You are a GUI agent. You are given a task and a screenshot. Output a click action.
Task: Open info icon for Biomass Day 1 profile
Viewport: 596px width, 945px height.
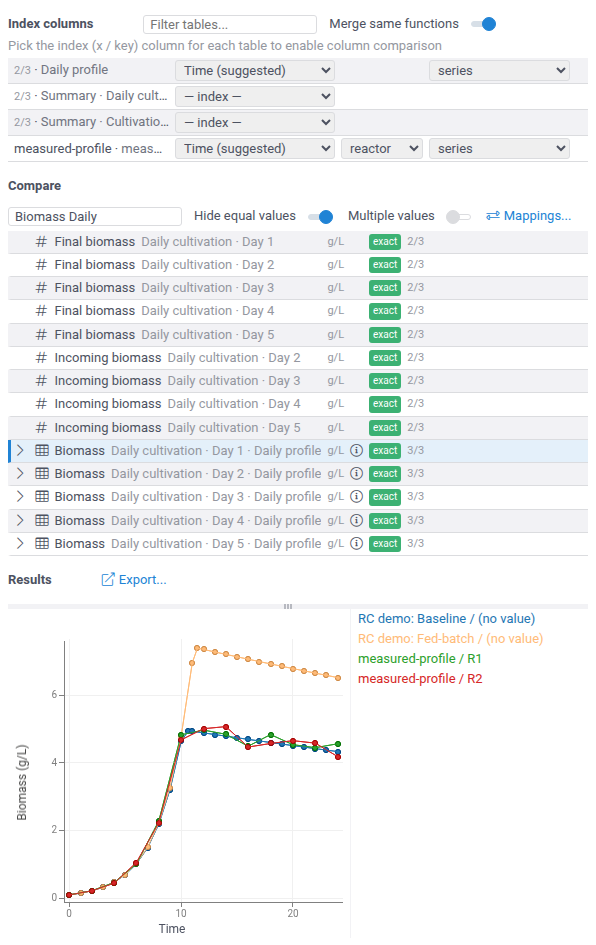click(x=356, y=450)
